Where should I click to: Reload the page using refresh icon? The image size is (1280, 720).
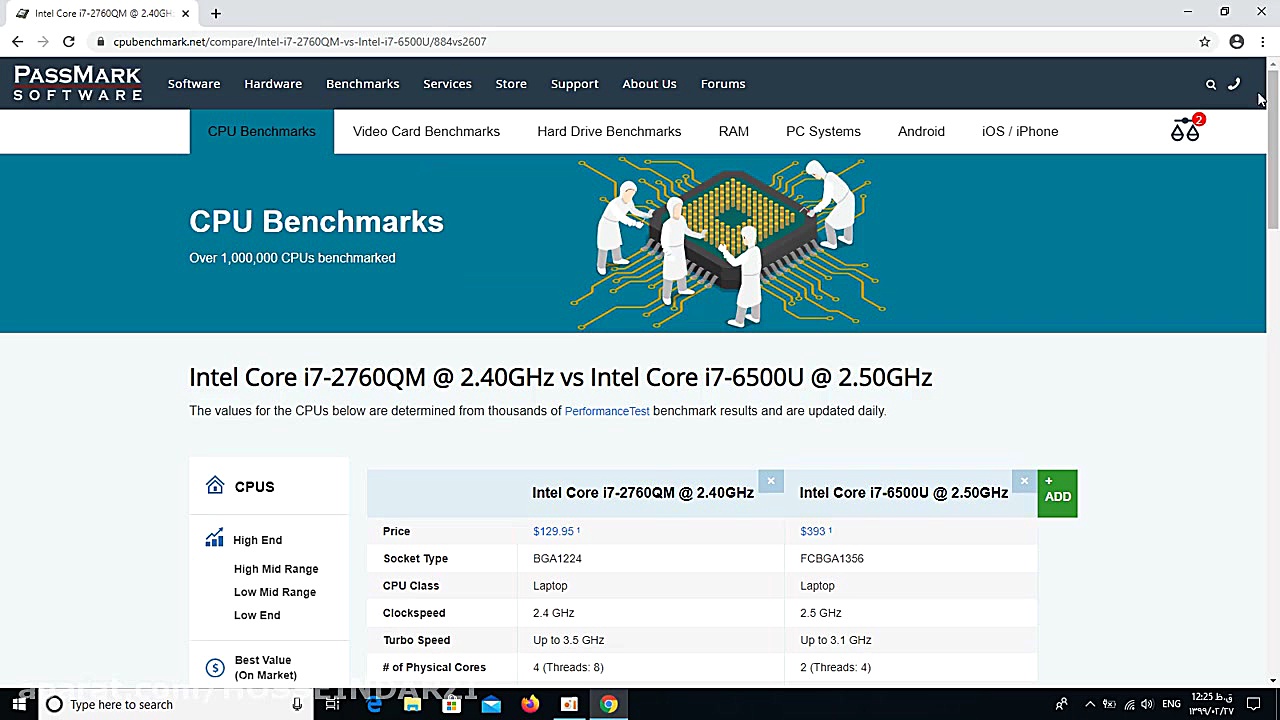pyautogui.click(x=68, y=42)
